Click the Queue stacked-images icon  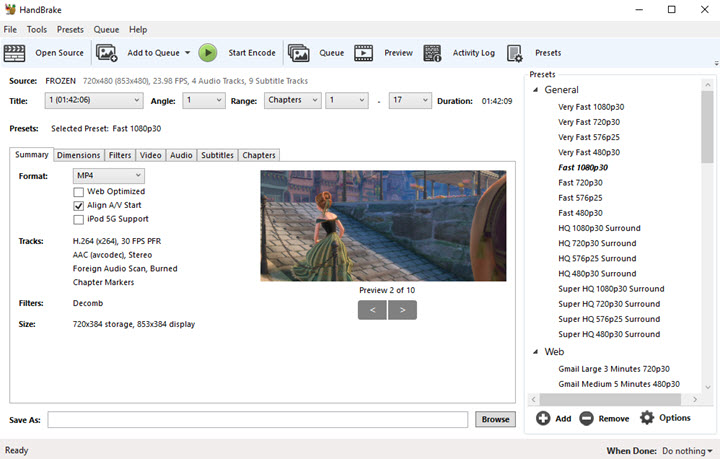click(298, 53)
